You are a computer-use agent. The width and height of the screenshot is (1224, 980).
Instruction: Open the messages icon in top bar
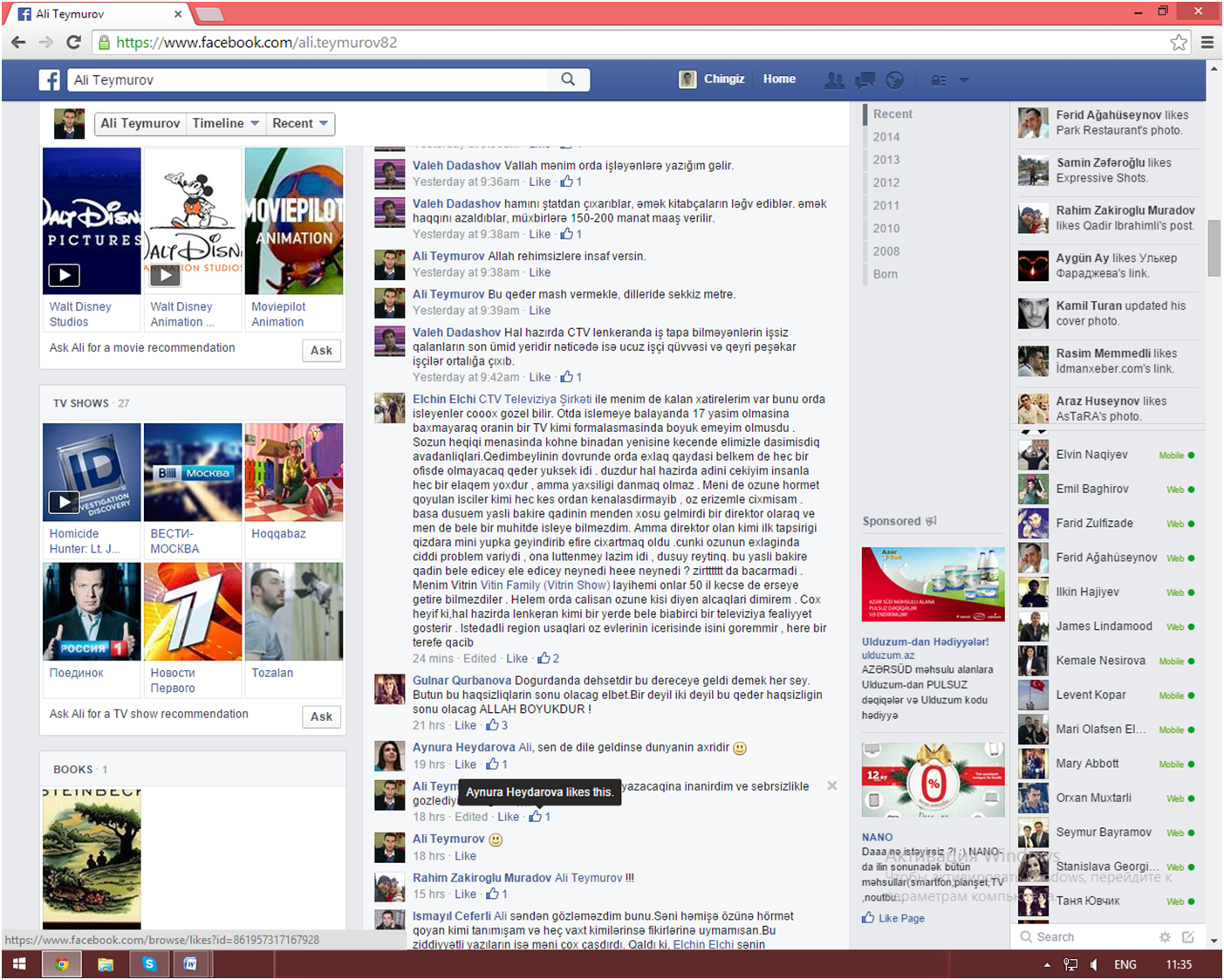click(865, 80)
